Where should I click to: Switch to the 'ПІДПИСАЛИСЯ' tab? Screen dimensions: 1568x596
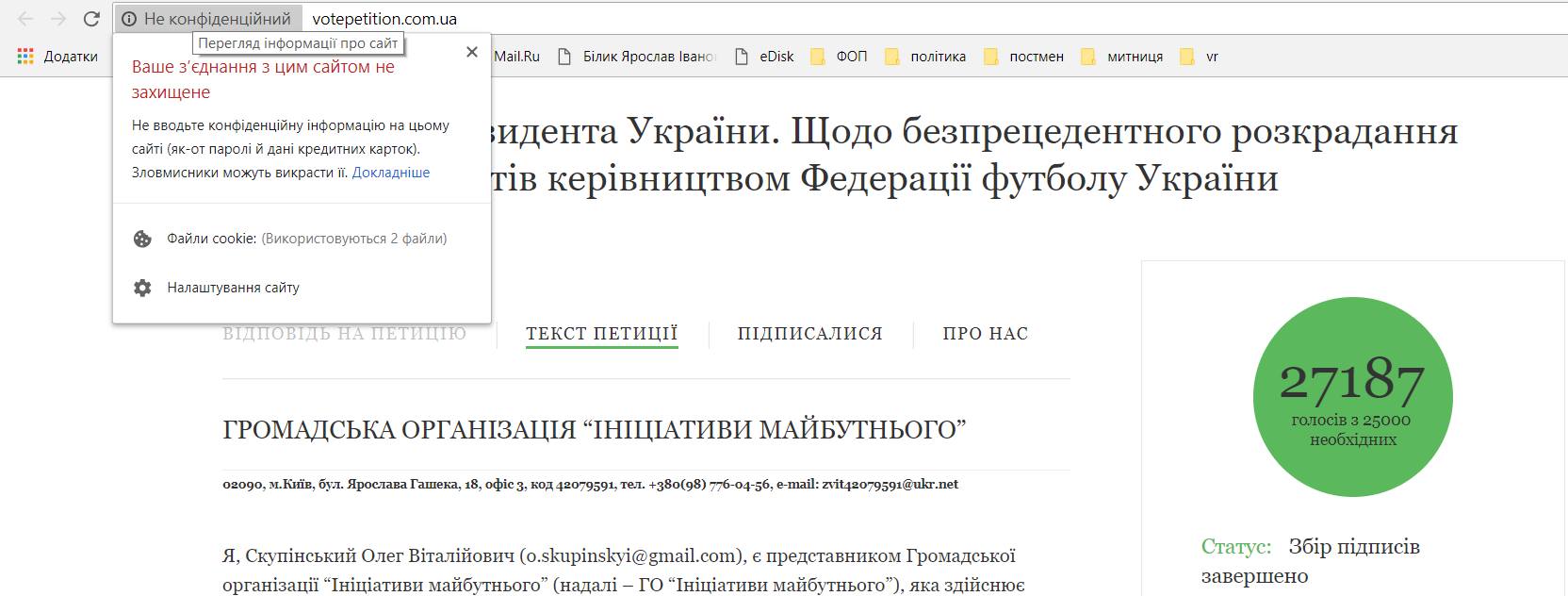click(809, 334)
